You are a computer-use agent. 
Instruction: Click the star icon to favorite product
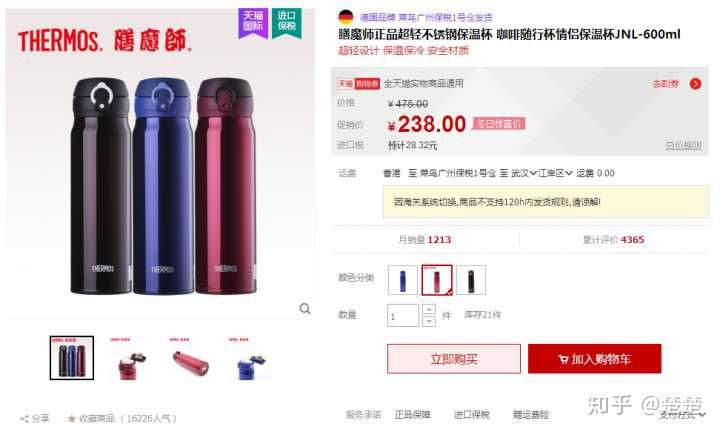tap(72, 418)
